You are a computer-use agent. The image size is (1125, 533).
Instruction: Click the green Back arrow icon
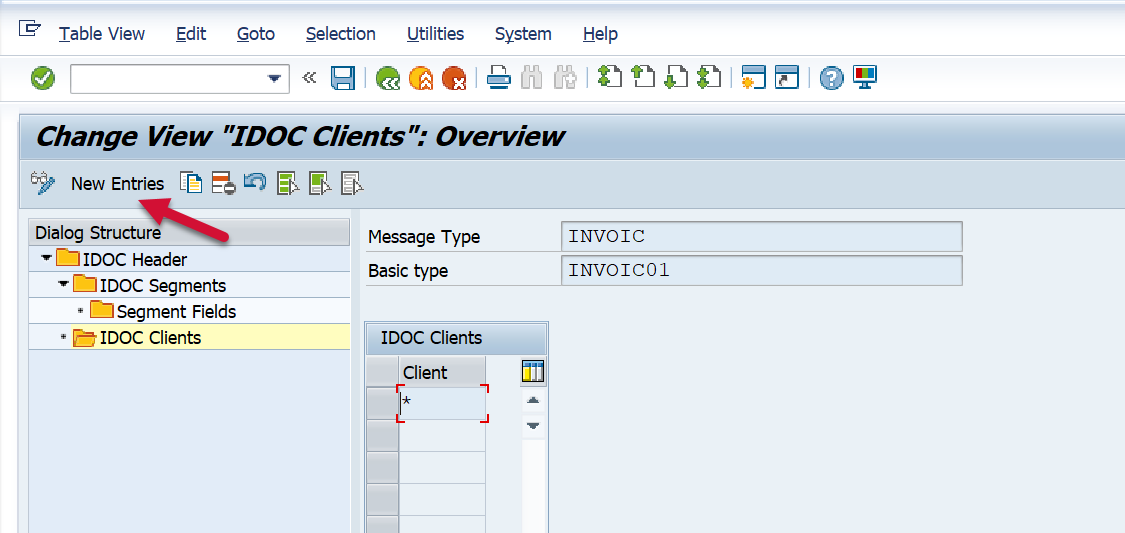click(388, 78)
